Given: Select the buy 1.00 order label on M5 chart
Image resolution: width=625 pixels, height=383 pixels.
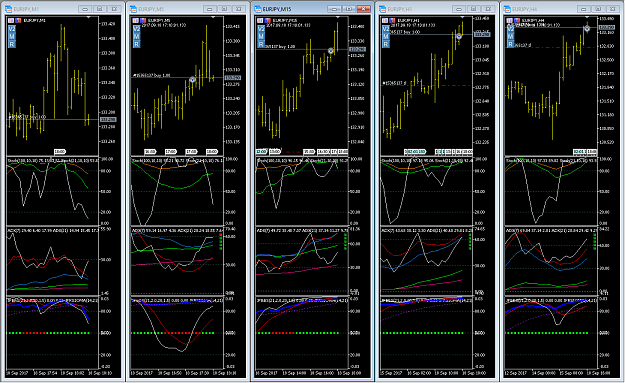Looking at the screenshot, I should [x=152, y=75].
